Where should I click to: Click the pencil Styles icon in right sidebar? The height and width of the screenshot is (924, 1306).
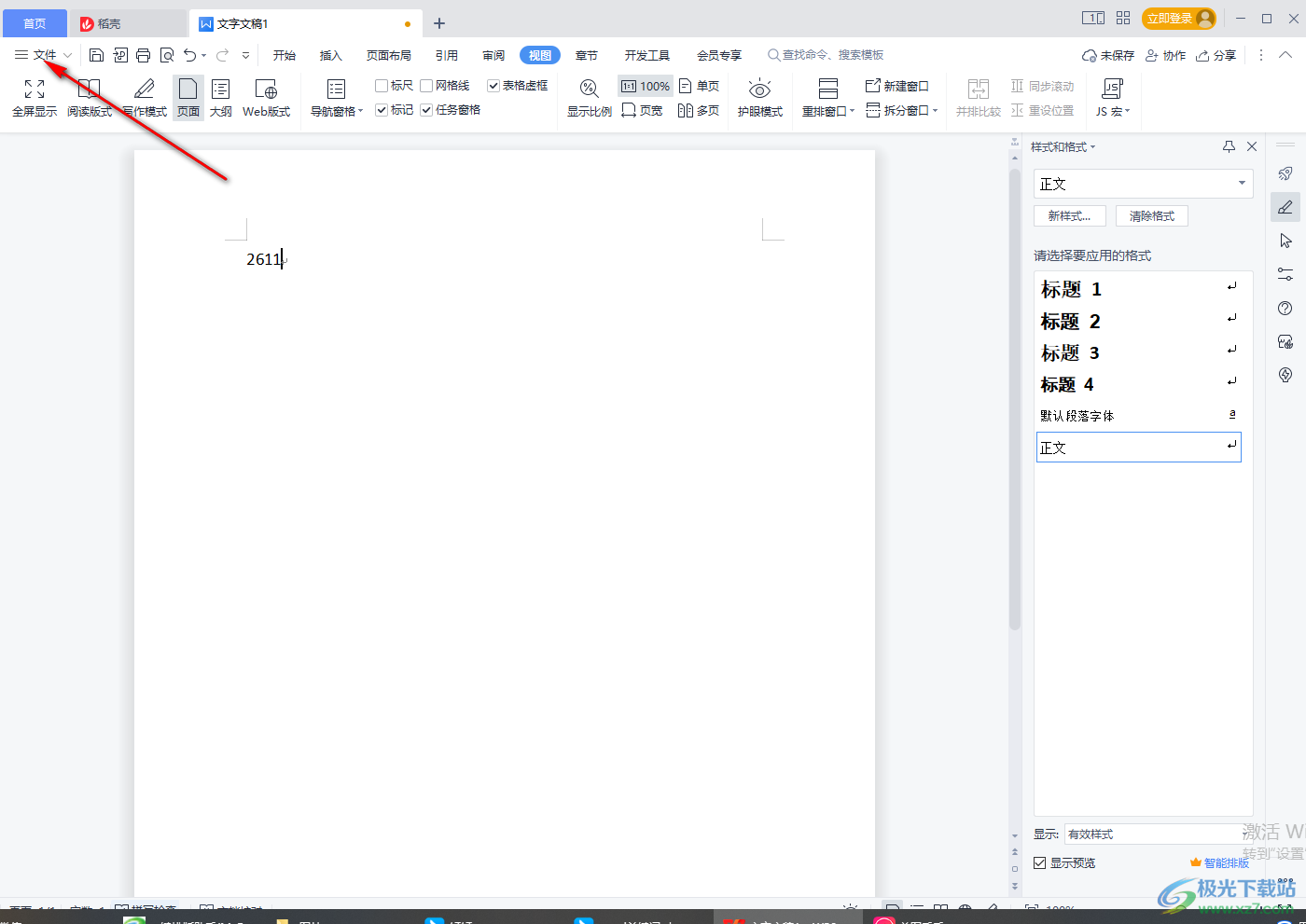pyautogui.click(x=1285, y=207)
